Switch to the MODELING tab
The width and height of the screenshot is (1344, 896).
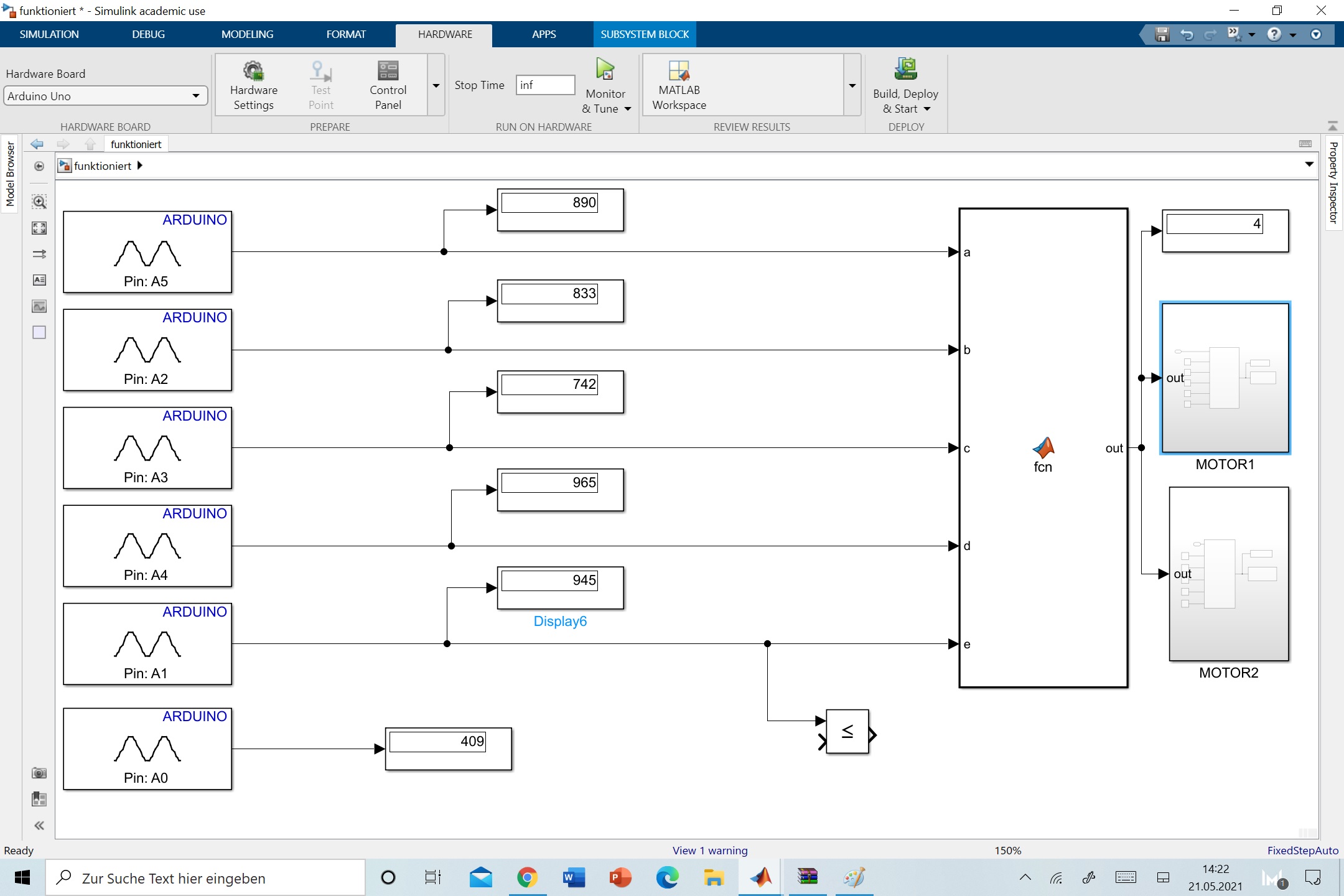click(x=247, y=35)
